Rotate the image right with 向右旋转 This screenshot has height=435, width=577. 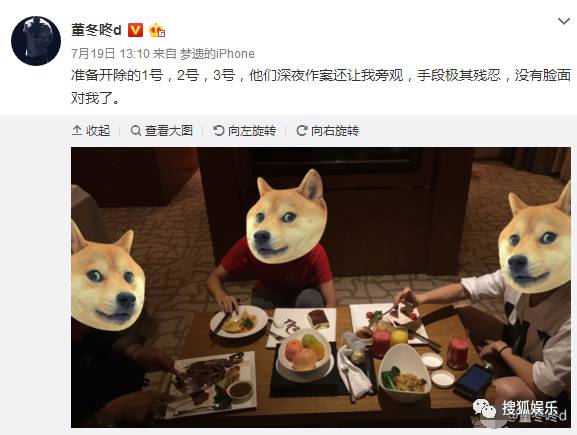click(328, 131)
